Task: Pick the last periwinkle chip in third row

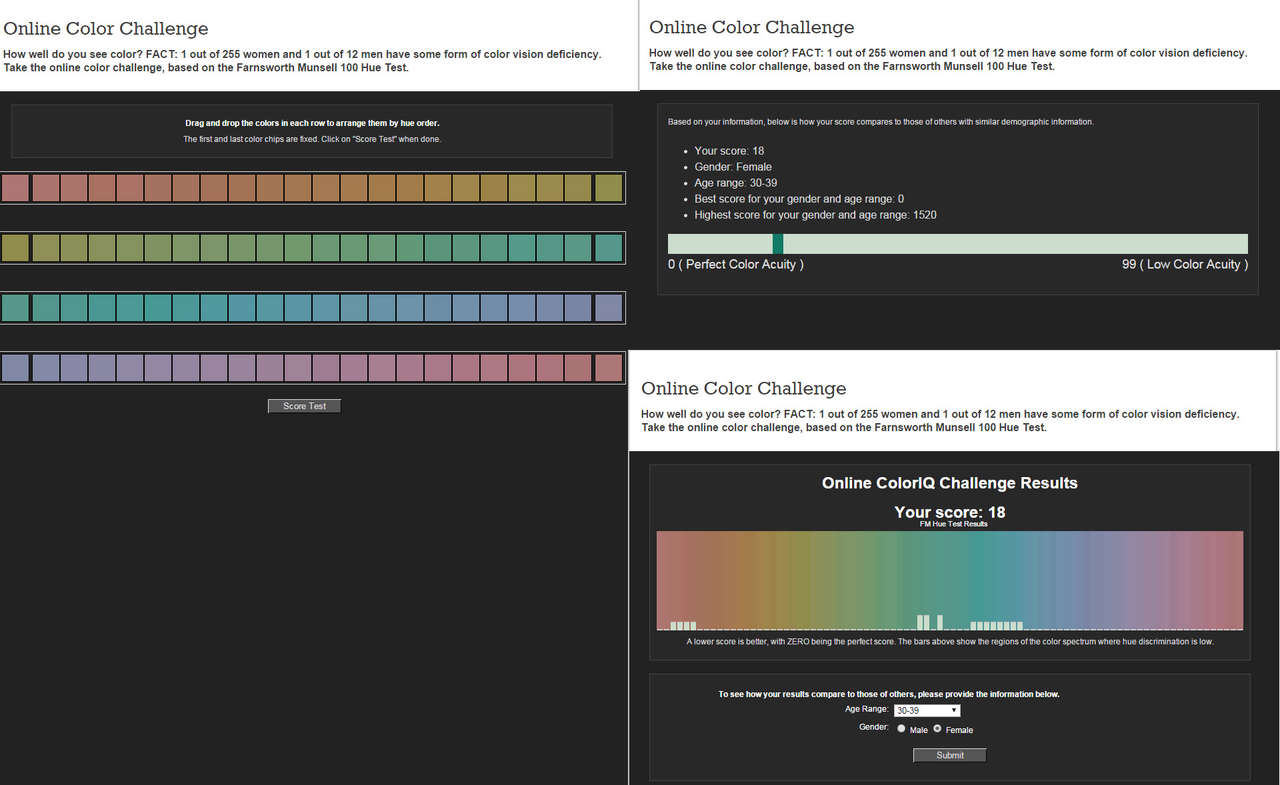Action: pos(608,308)
